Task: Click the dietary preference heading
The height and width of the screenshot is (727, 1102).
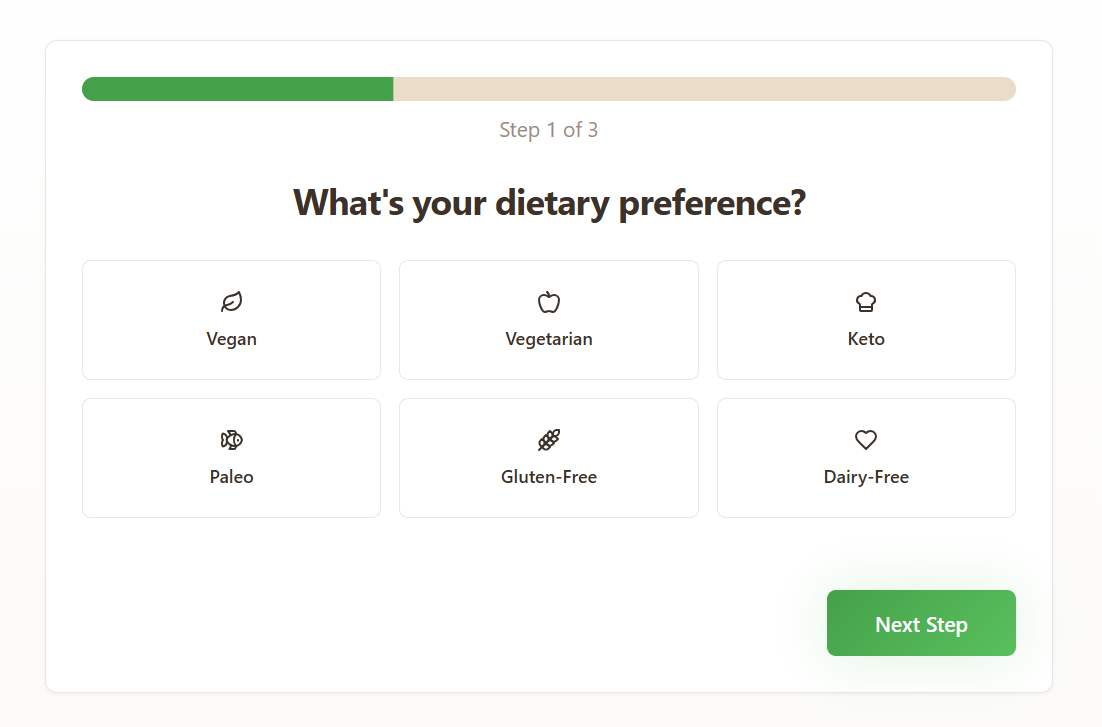Action: coord(549,203)
